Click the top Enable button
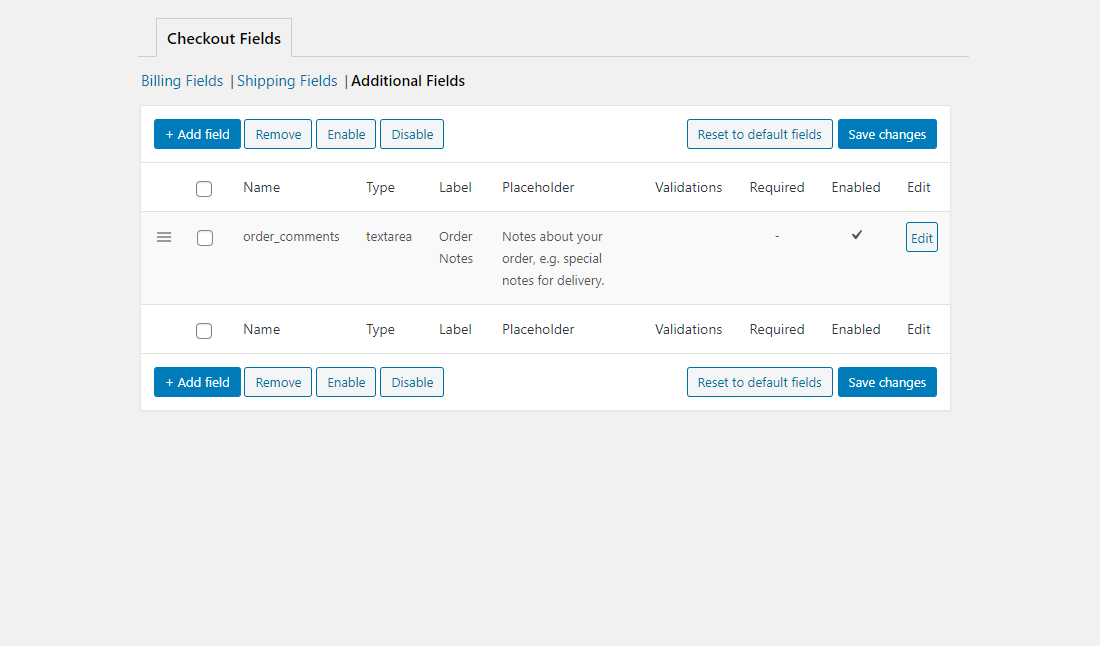The image size is (1100, 646). click(x=346, y=134)
